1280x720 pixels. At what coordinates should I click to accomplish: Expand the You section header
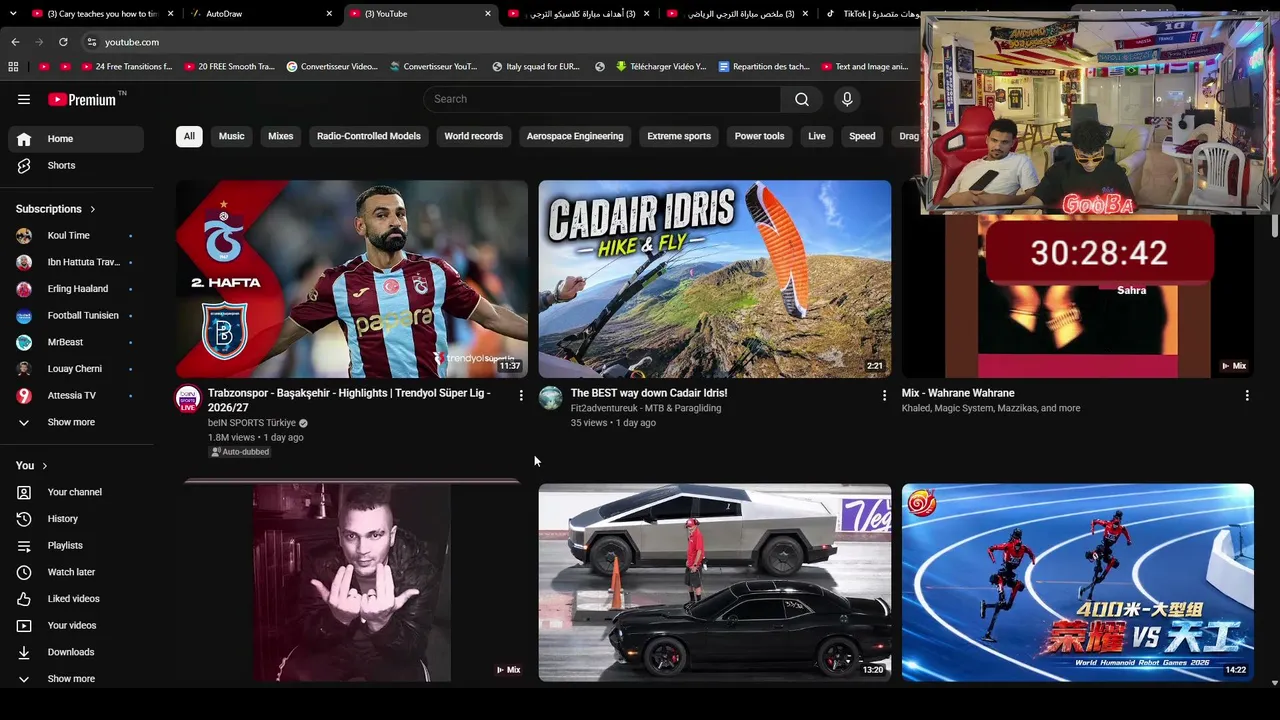(x=32, y=466)
